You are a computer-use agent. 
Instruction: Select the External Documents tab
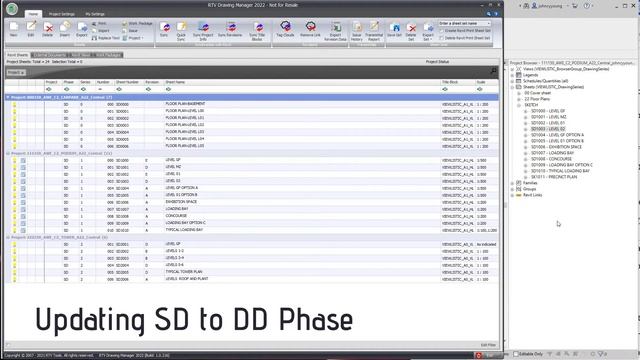[49, 55]
